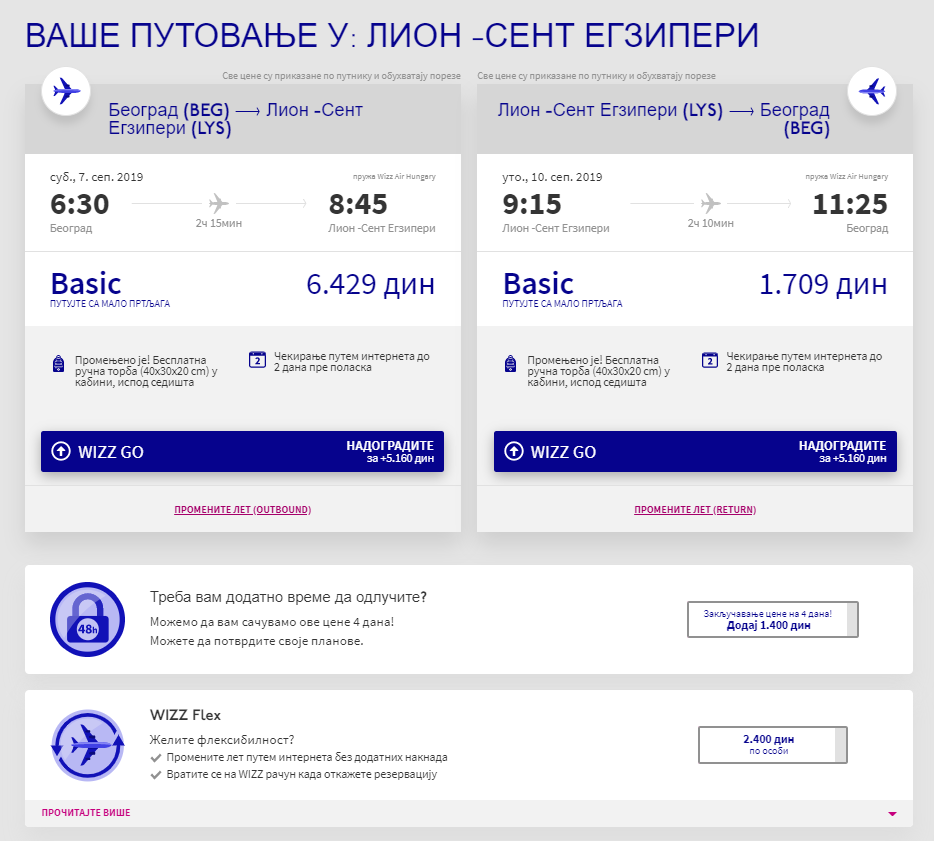Click the upgrade arrow icon on return WIZZ GO
The width and height of the screenshot is (934, 841).
(513, 451)
